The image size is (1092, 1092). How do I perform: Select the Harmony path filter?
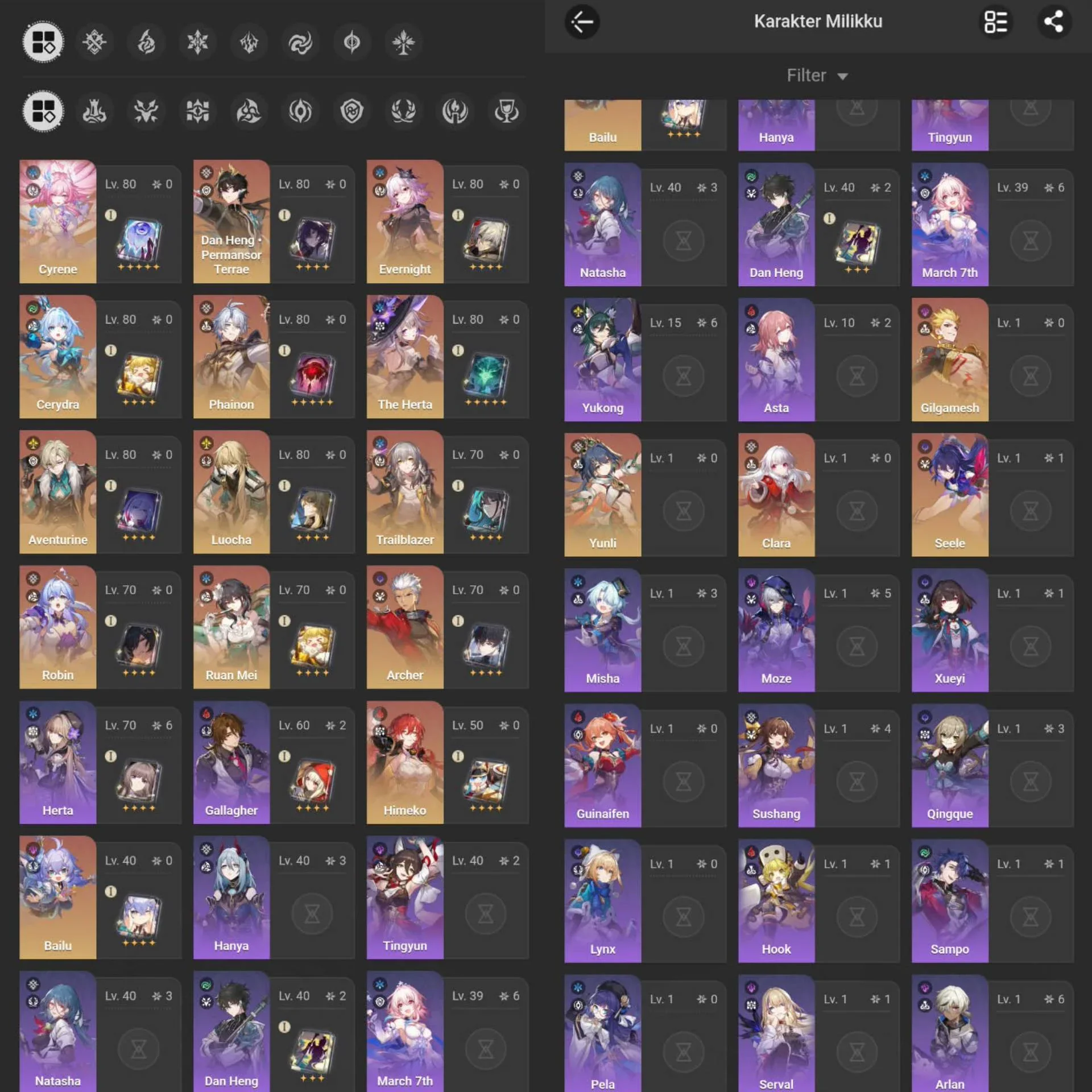pyautogui.click(x=249, y=111)
